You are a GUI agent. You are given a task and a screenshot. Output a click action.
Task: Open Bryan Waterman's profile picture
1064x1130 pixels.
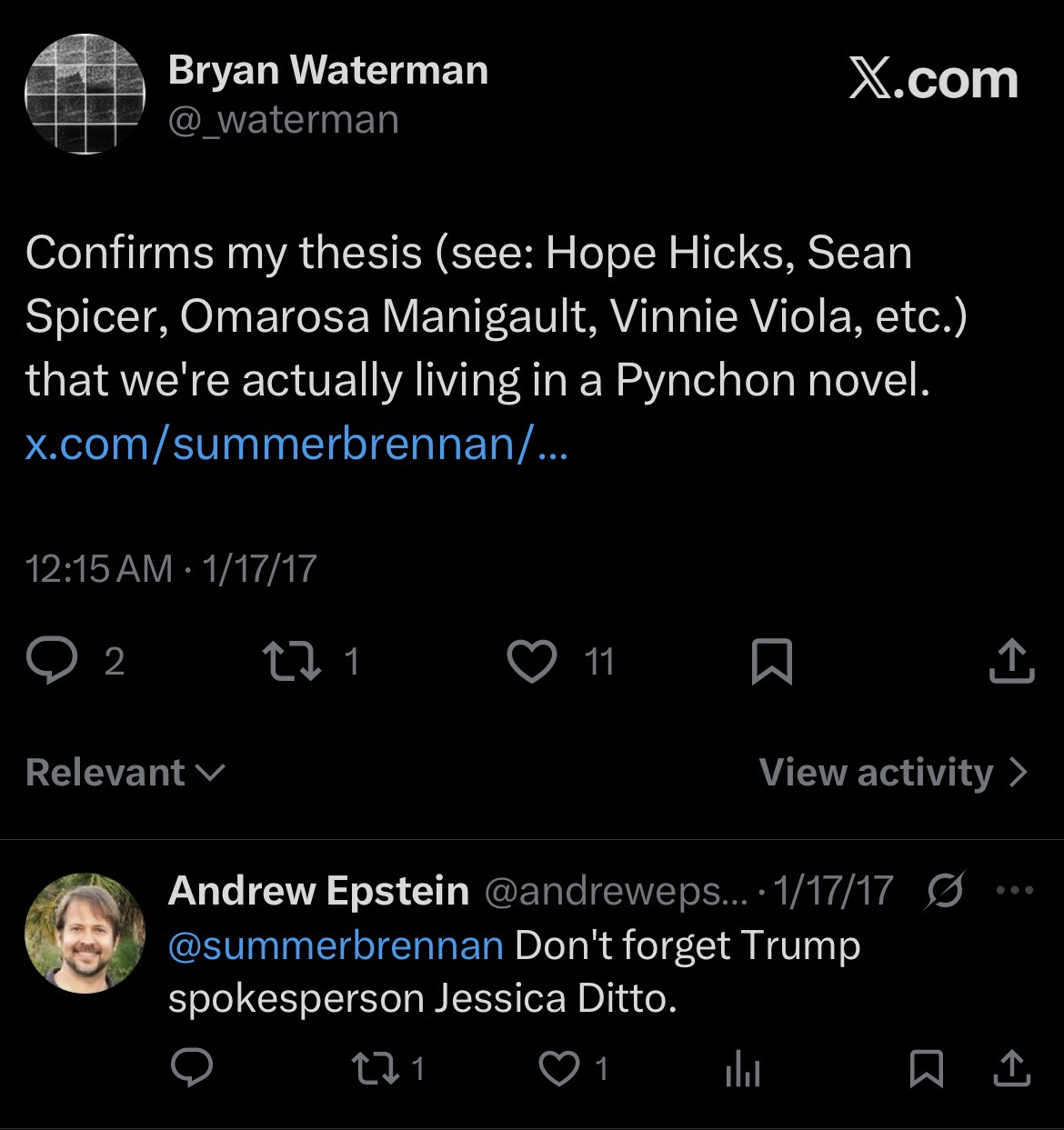[x=85, y=94]
